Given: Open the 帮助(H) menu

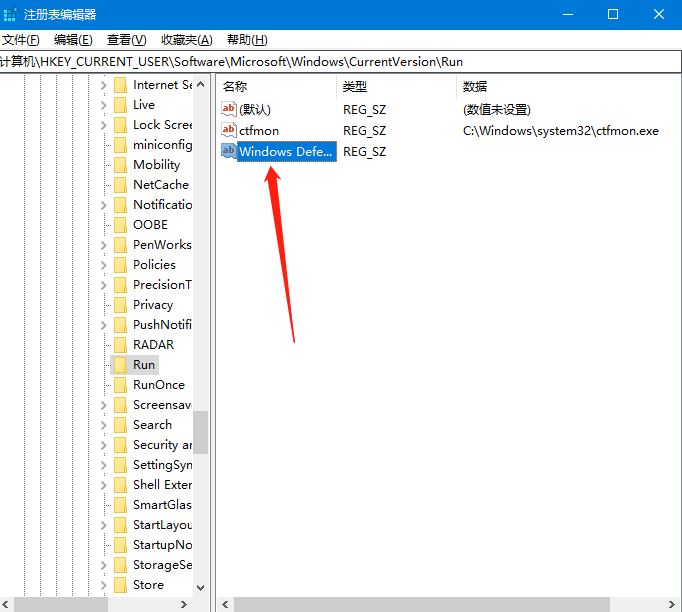Looking at the screenshot, I should point(247,40).
